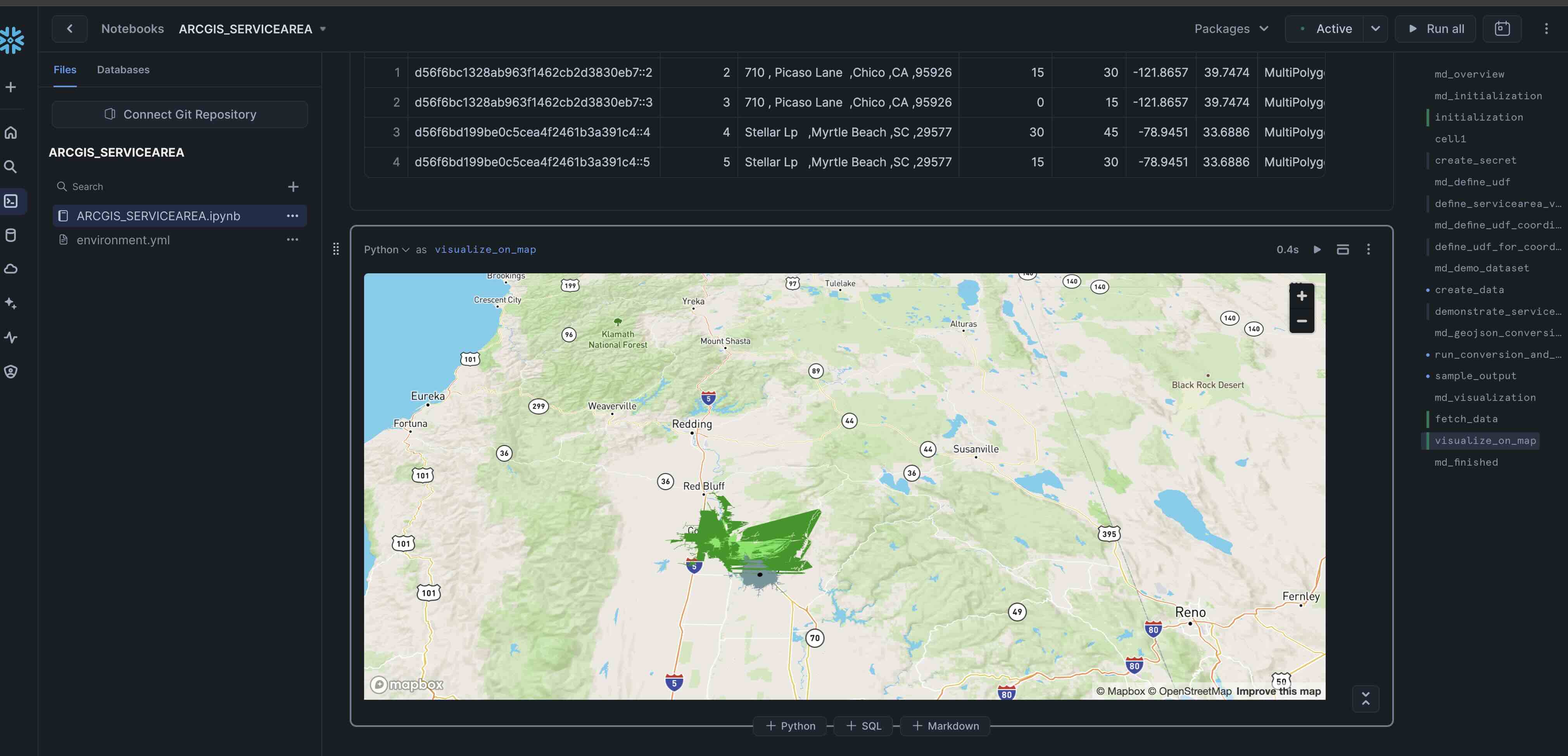Open the Packages dropdown
Image resolution: width=1568 pixels, height=756 pixels.
click(1231, 29)
